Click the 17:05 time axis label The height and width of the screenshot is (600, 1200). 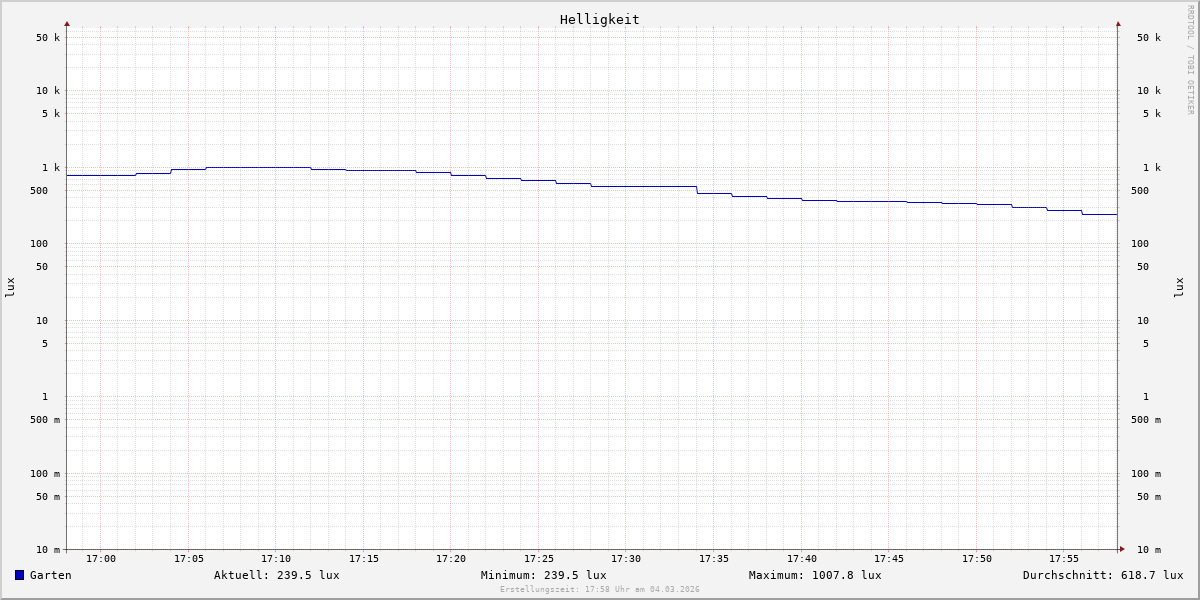[x=189, y=559]
